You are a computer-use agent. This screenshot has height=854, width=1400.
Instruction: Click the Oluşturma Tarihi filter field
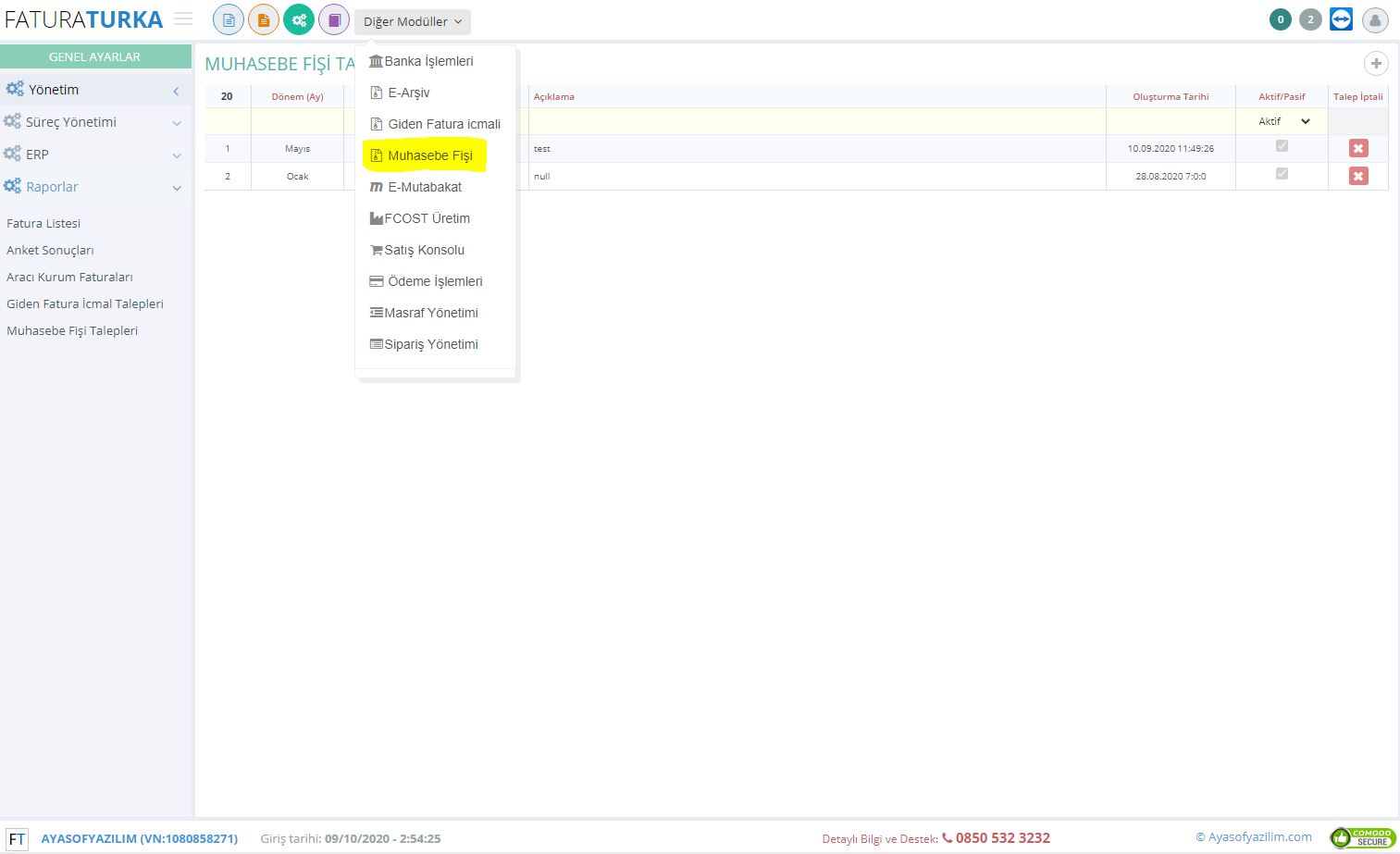click(x=1171, y=121)
